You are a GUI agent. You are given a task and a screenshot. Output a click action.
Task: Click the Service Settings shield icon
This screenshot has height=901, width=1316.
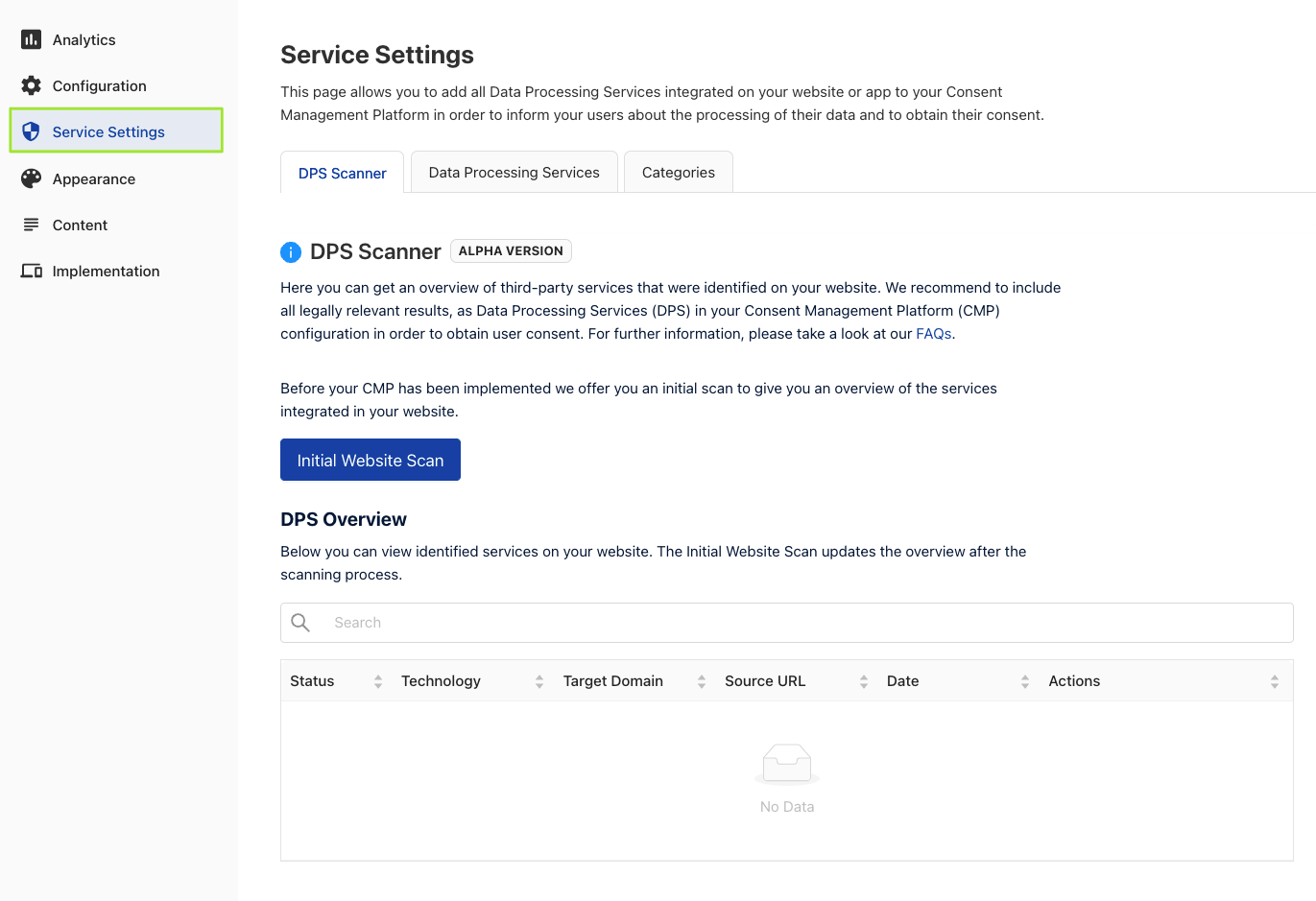pyautogui.click(x=31, y=131)
